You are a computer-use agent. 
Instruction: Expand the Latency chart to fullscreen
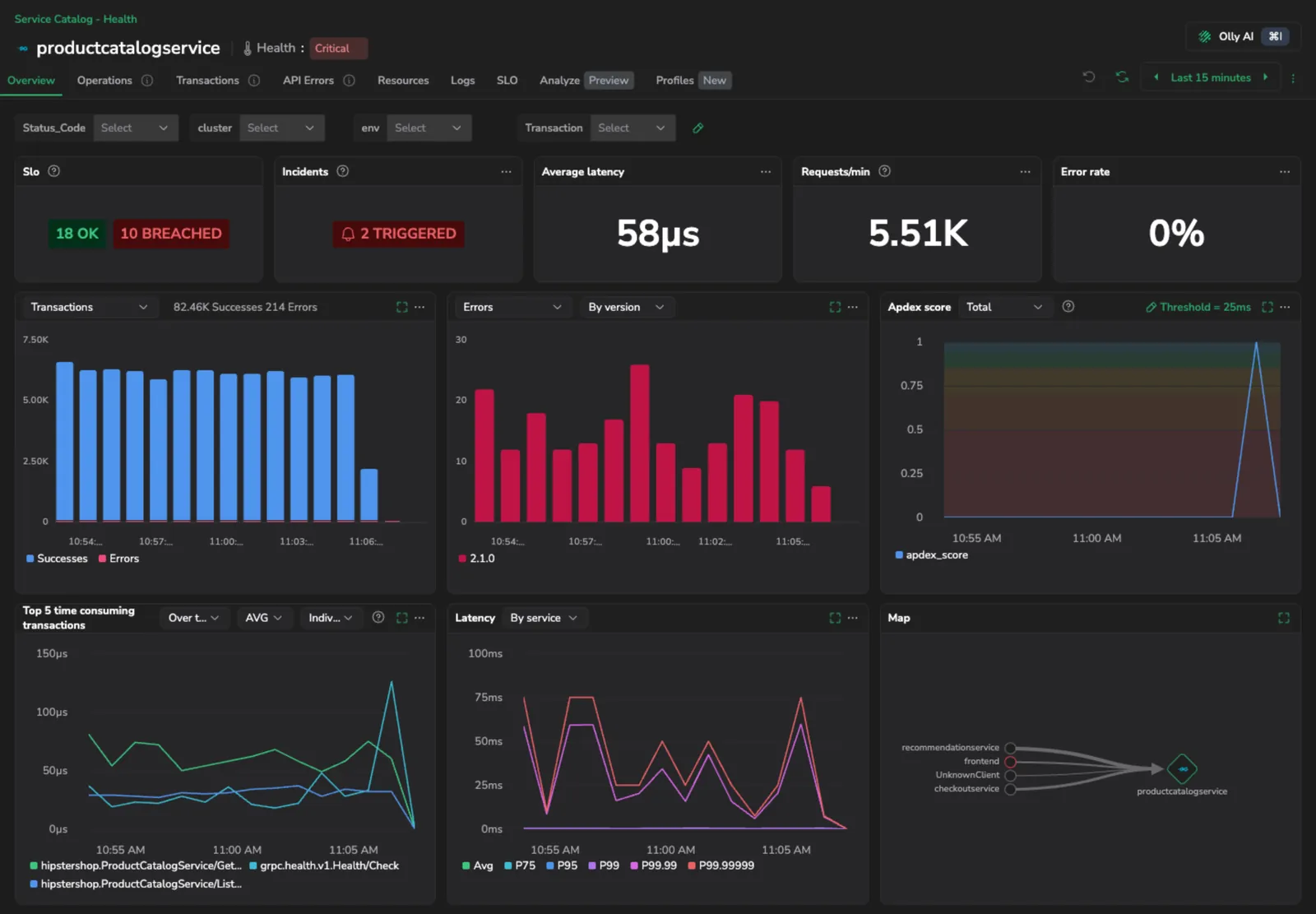coord(835,618)
